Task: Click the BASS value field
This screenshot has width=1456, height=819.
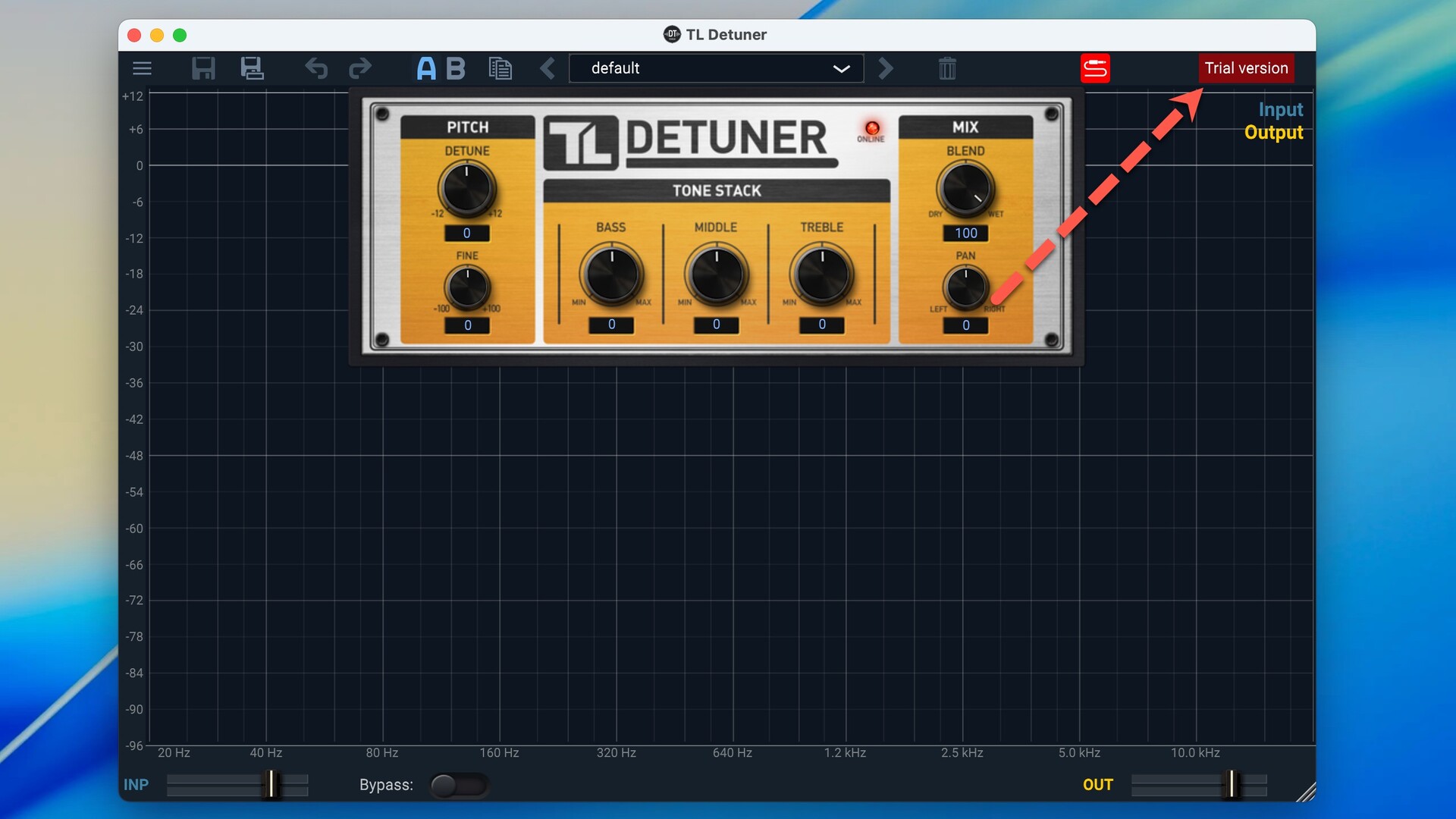Action: (x=611, y=325)
